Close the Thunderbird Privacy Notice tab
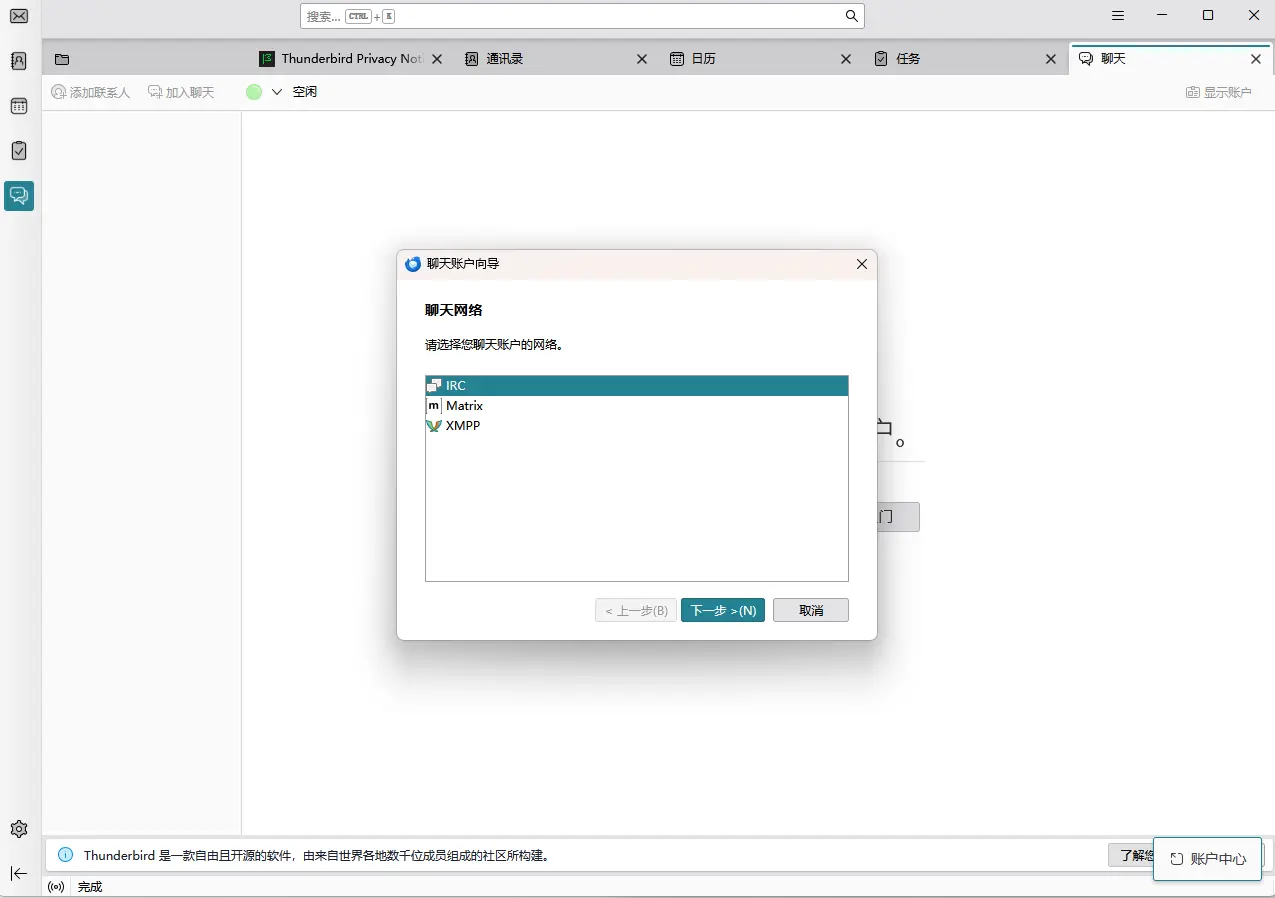The width and height of the screenshot is (1275, 898). [x=437, y=59]
